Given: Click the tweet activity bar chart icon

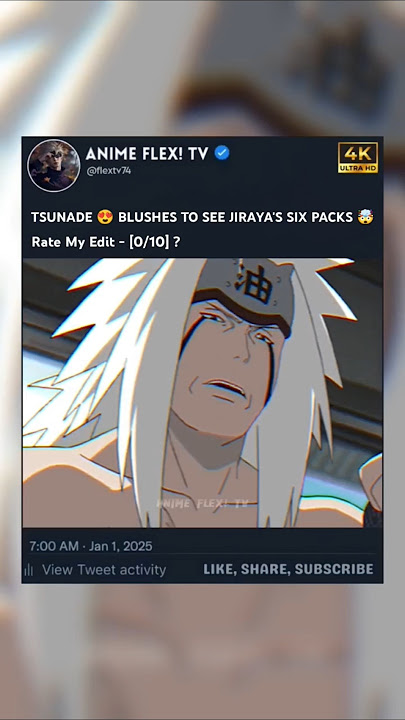Looking at the screenshot, I should pos(28,570).
